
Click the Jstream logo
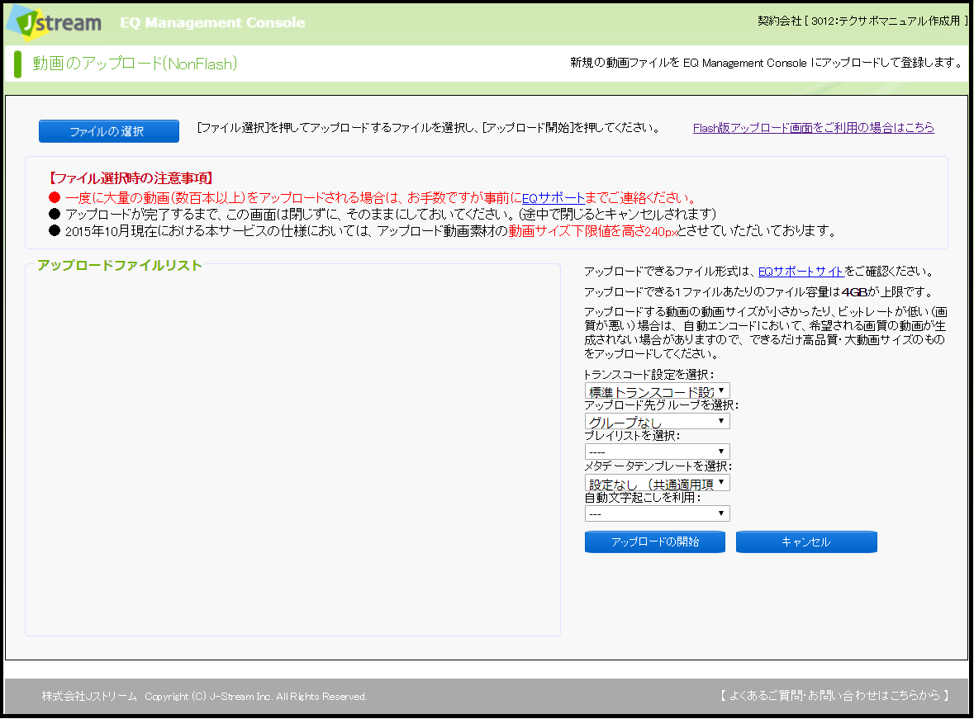click(55, 23)
